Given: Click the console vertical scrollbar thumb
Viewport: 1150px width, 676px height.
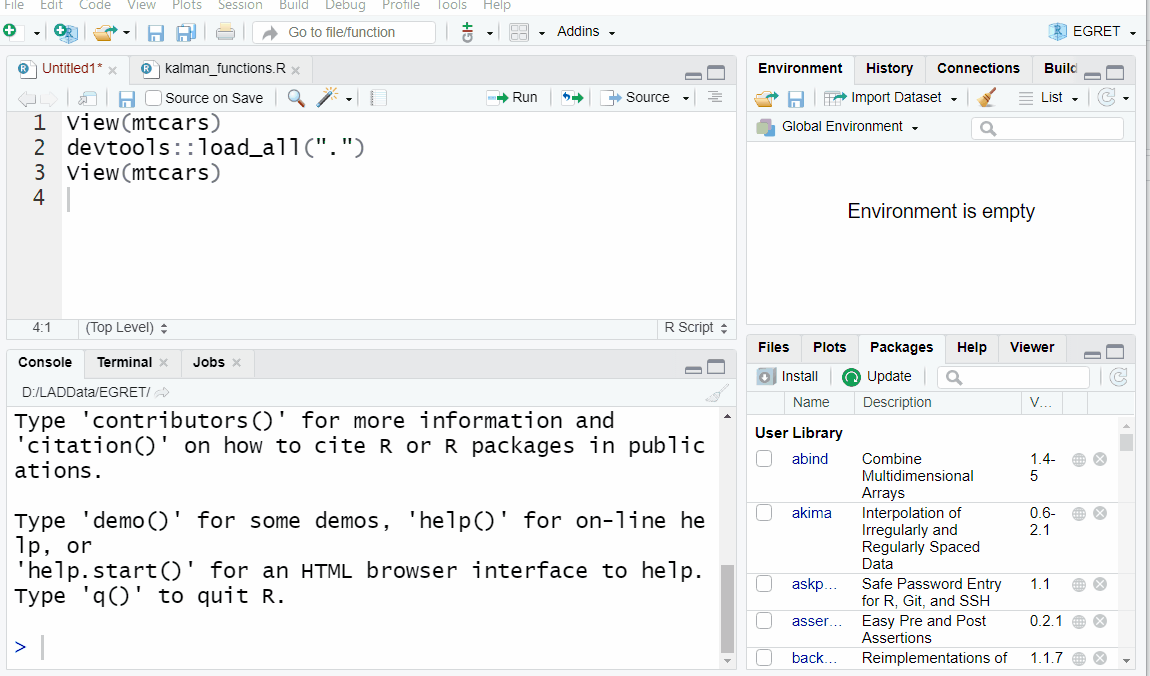Looking at the screenshot, I should 727,609.
